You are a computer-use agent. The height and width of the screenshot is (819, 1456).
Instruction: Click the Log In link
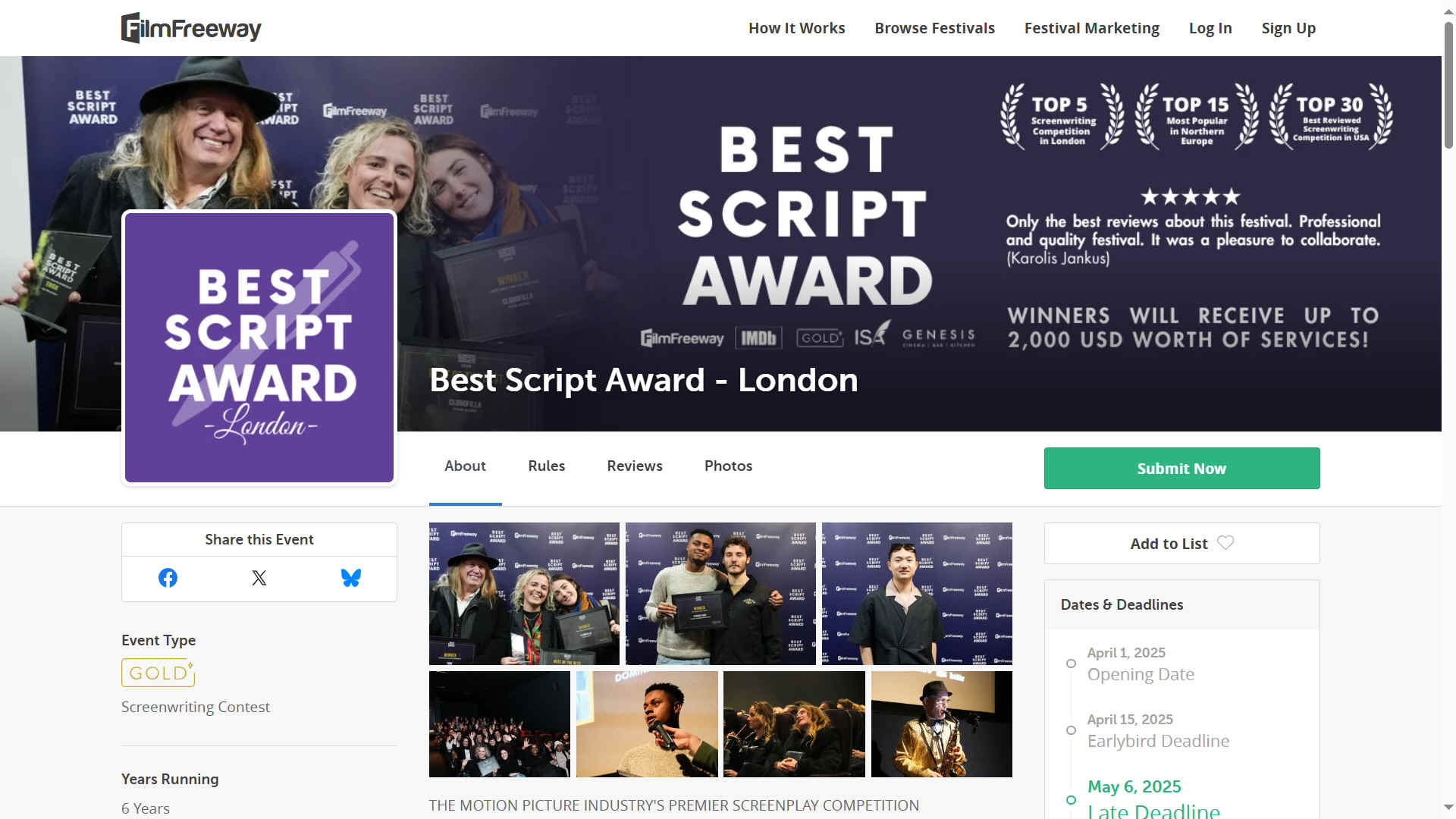tap(1210, 28)
